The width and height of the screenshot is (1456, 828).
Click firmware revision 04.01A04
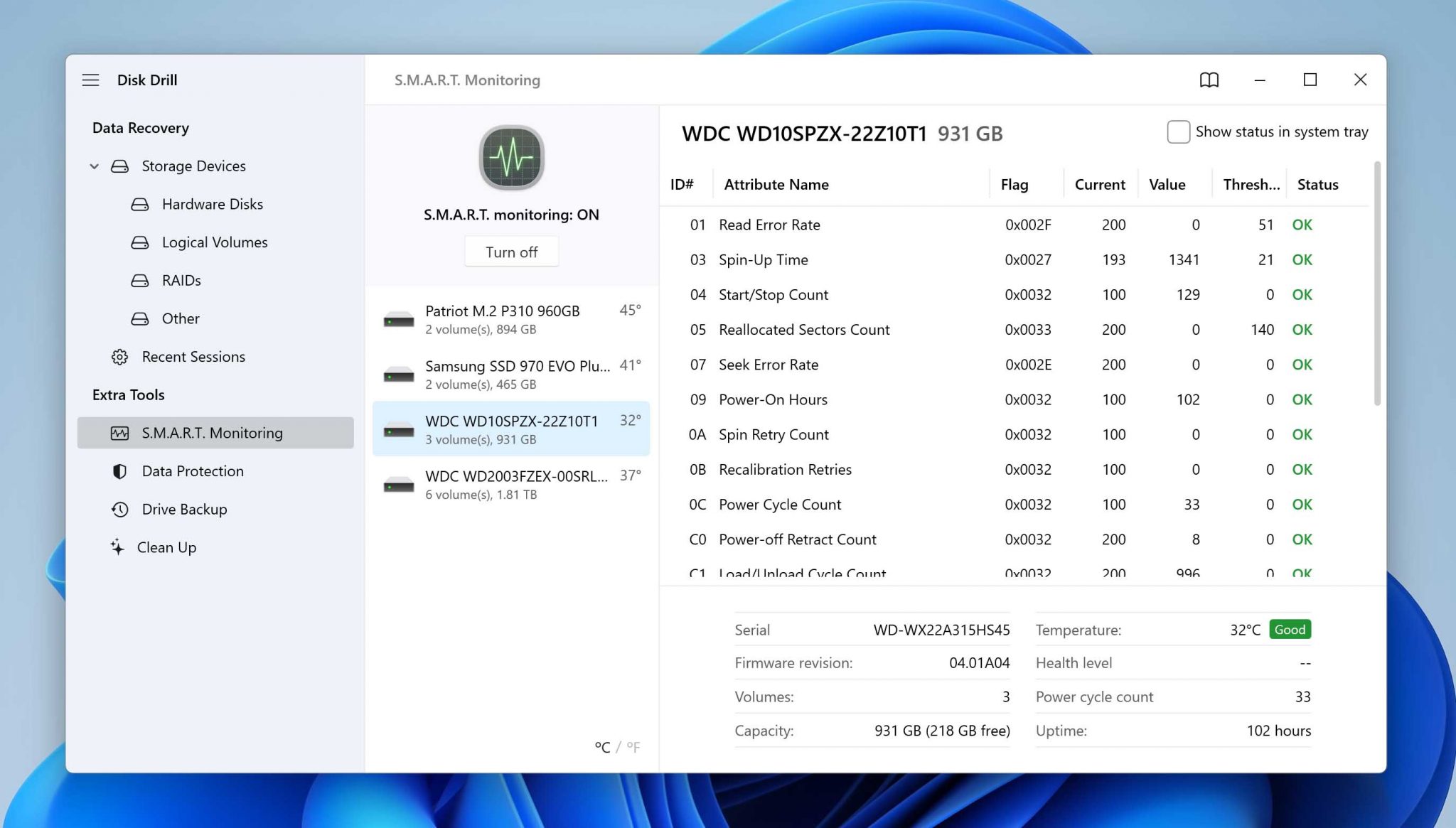979,663
